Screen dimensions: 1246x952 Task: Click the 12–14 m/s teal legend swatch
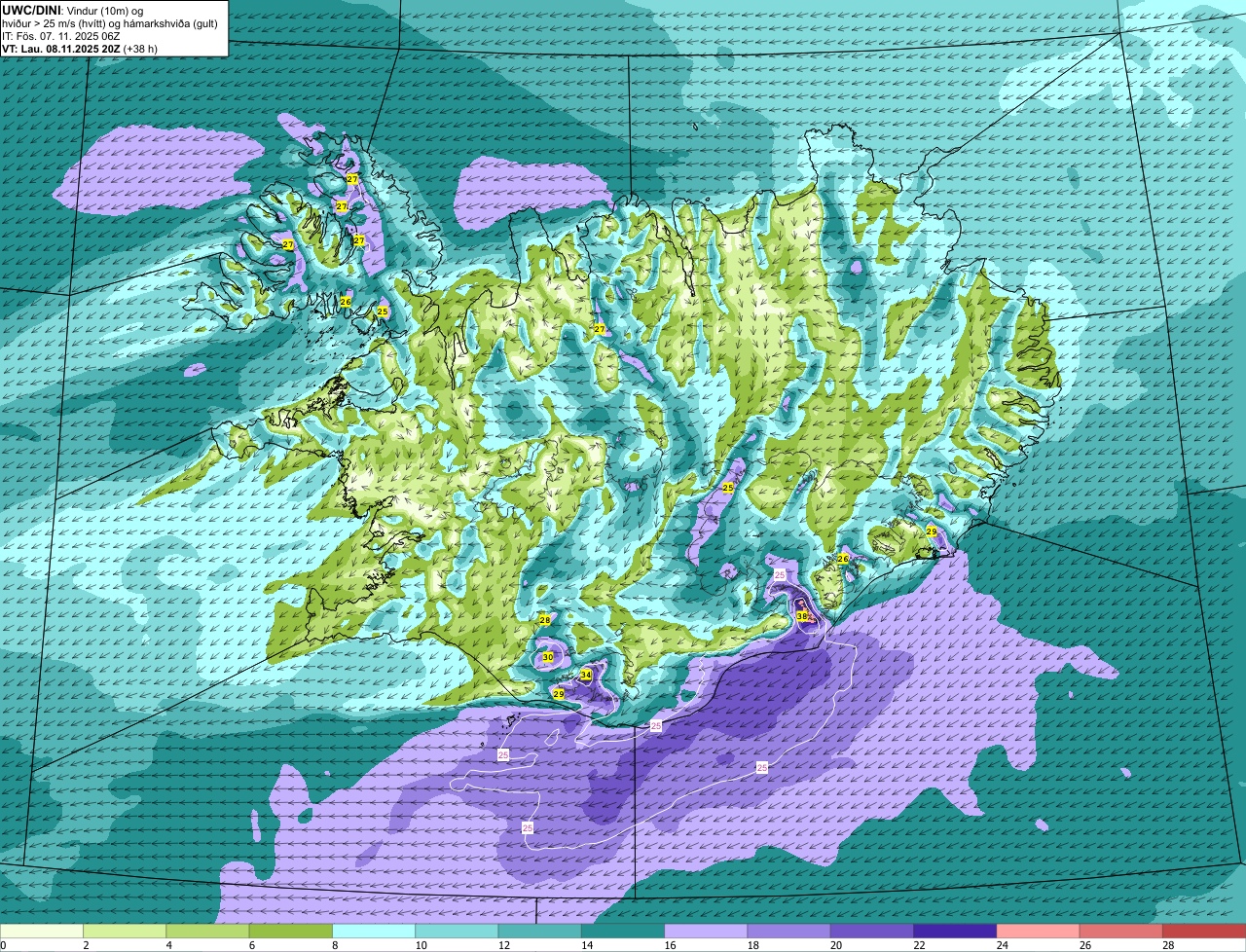click(540, 931)
